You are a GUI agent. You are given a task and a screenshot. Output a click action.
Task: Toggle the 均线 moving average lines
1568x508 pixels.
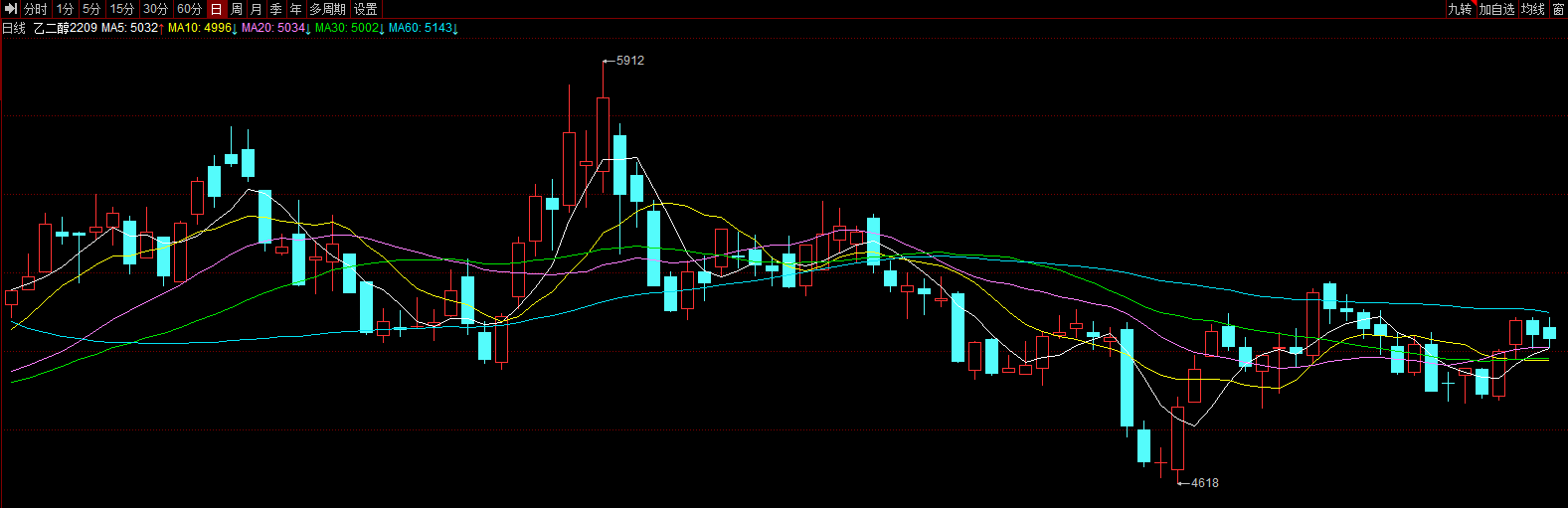point(1533,9)
